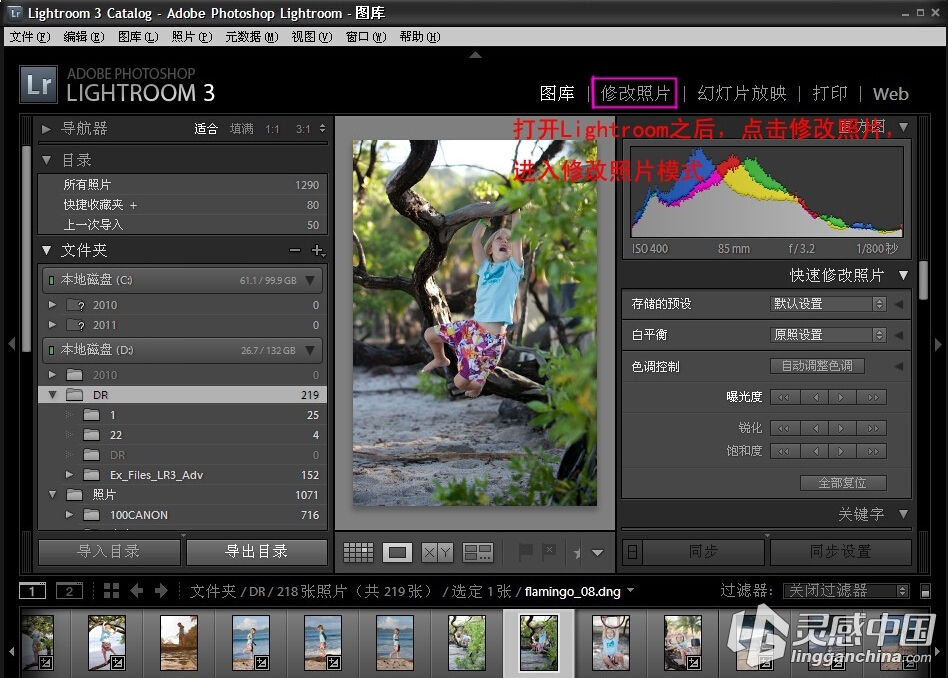Select 快捷收藏夹 in the catalog

click(x=183, y=205)
